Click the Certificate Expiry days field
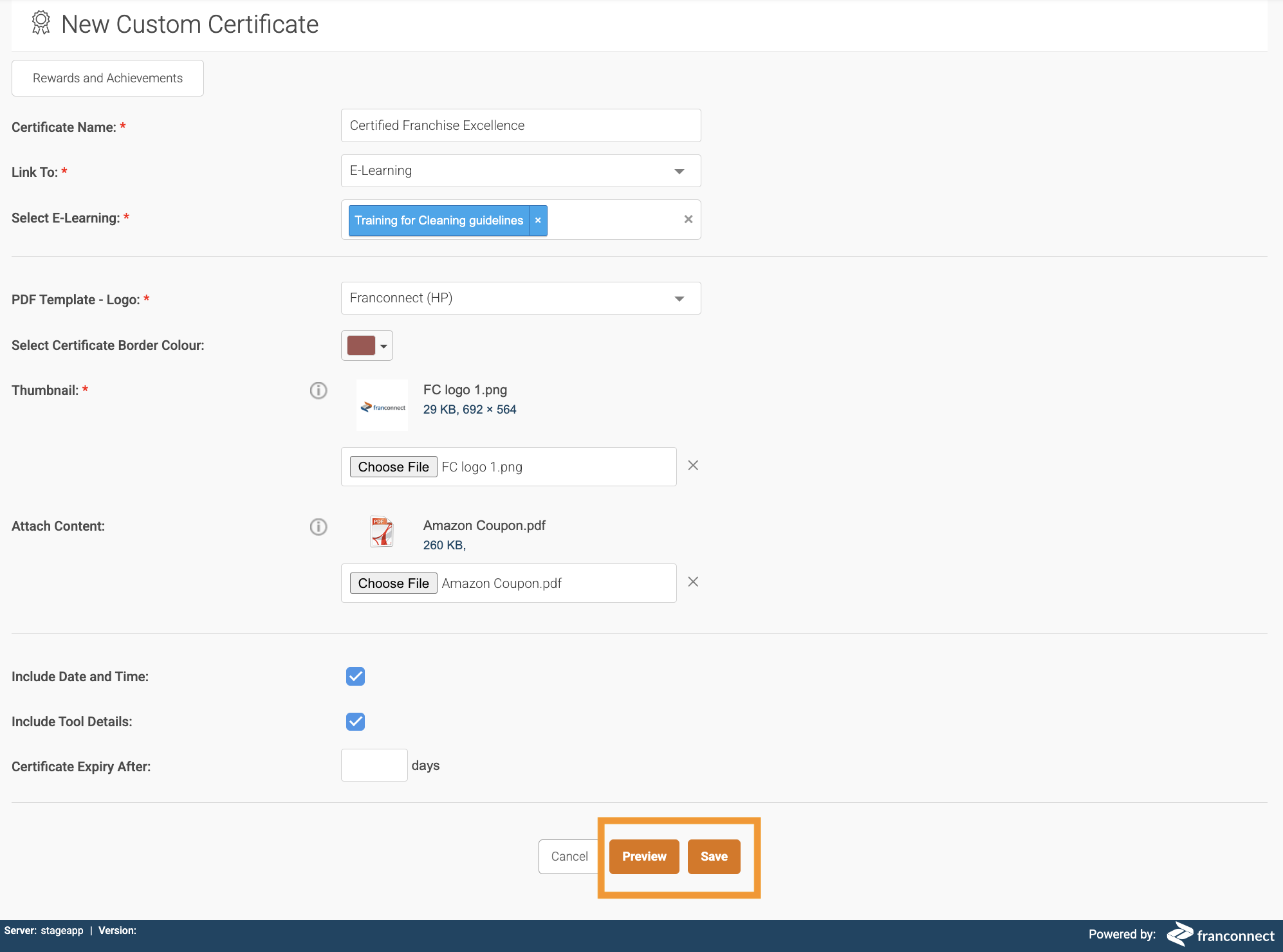The width and height of the screenshot is (1283, 952). tap(374, 765)
